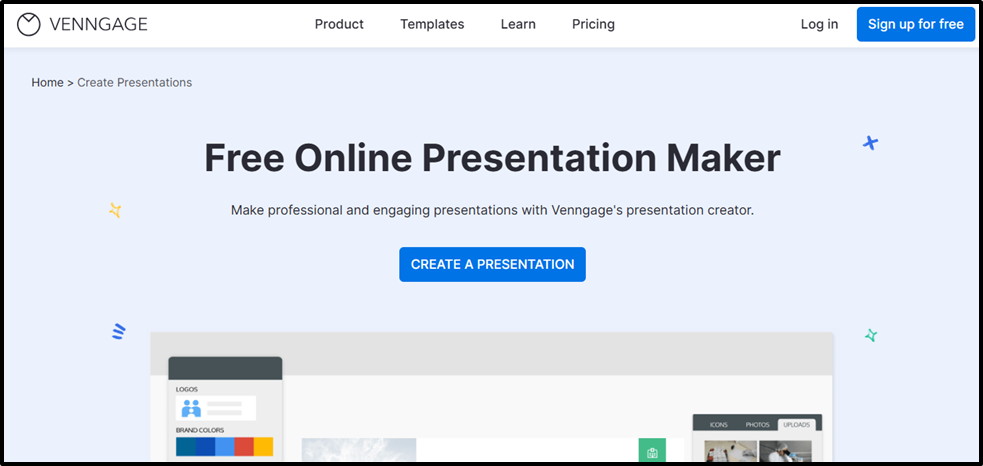This screenshot has height=466, width=983.
Task: Select the UPLOADS tab in preview panel
Action: (797, 425)
